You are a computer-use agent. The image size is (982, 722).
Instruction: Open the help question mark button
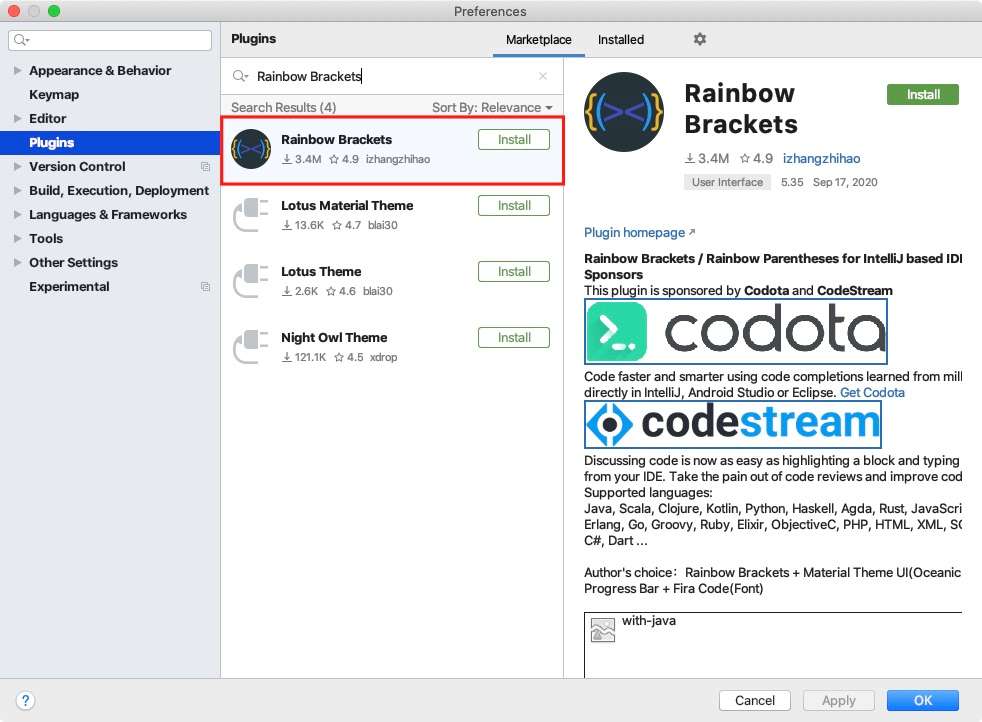pos(25,700)
